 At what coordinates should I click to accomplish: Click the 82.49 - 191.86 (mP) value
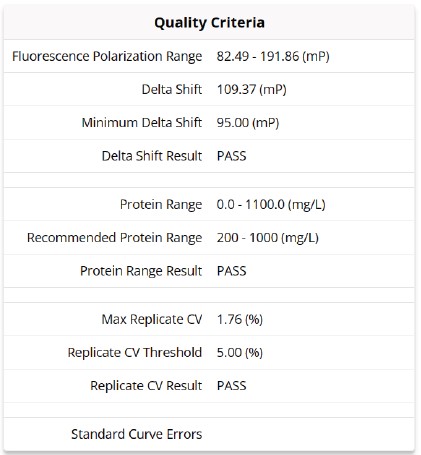point(273,56)
